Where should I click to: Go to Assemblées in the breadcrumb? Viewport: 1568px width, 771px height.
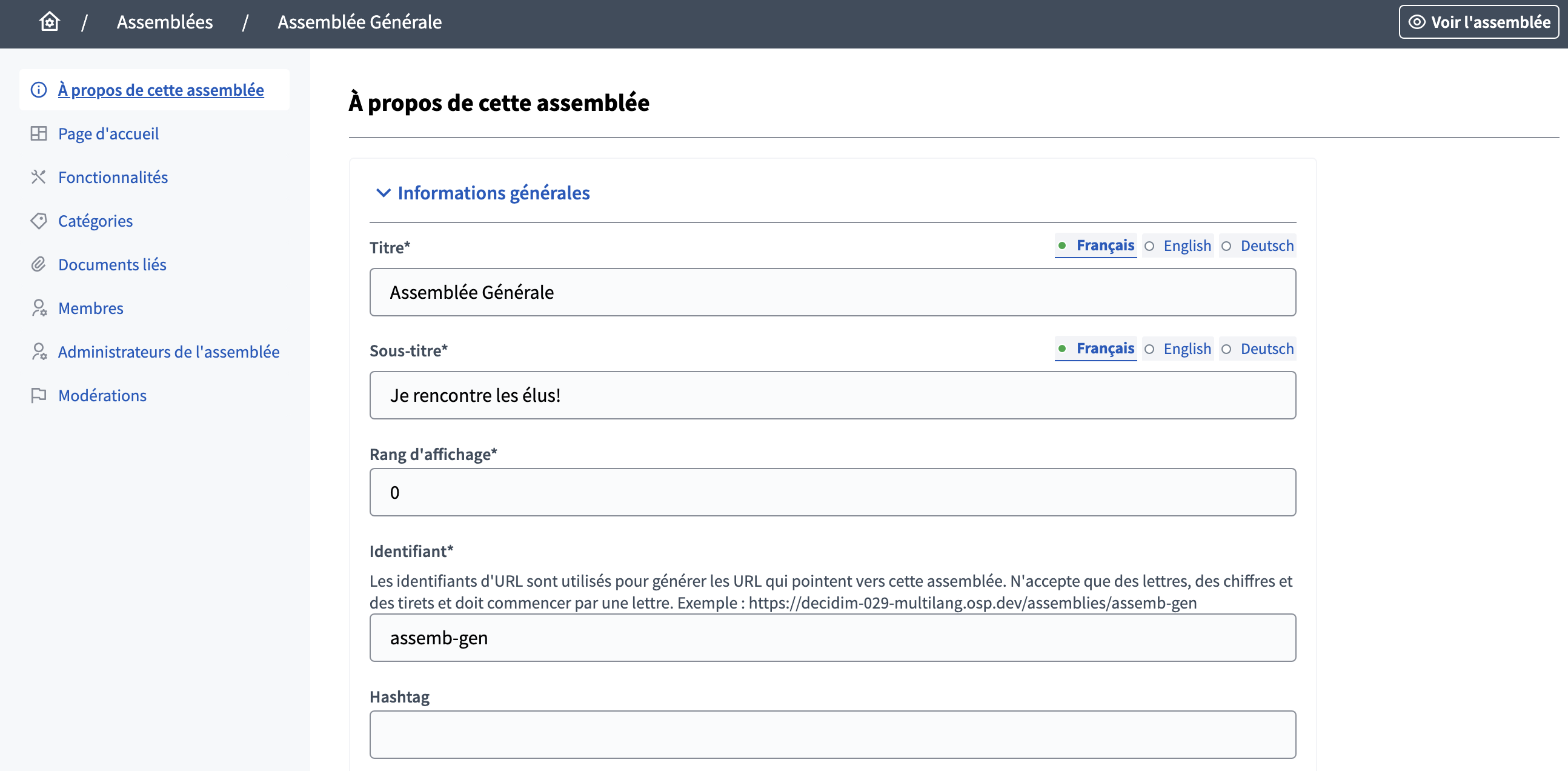coord(164,22)
